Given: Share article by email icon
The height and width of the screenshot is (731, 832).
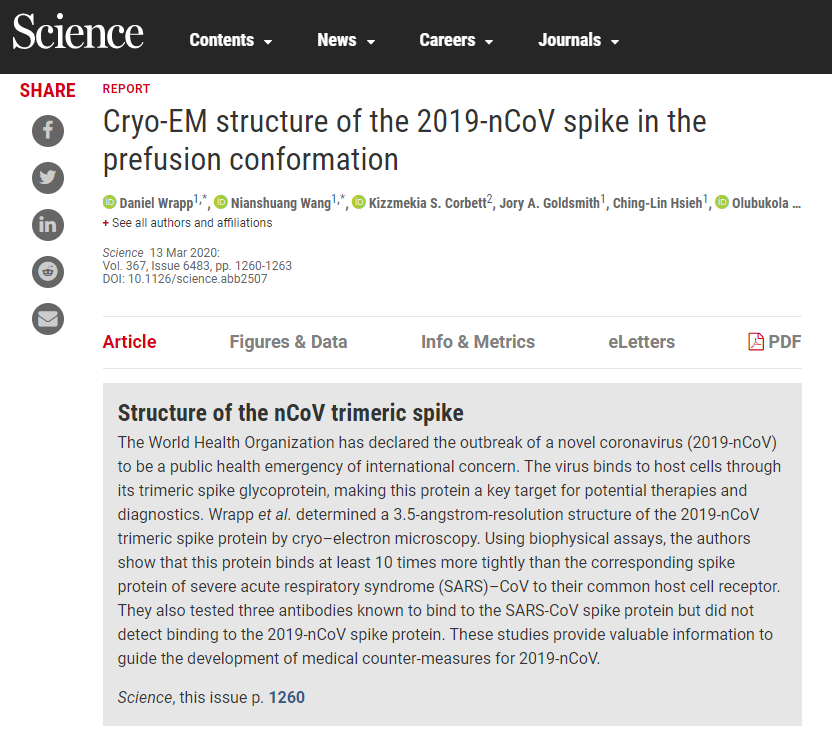Looking at the screenshot, I should coord(48,319).
